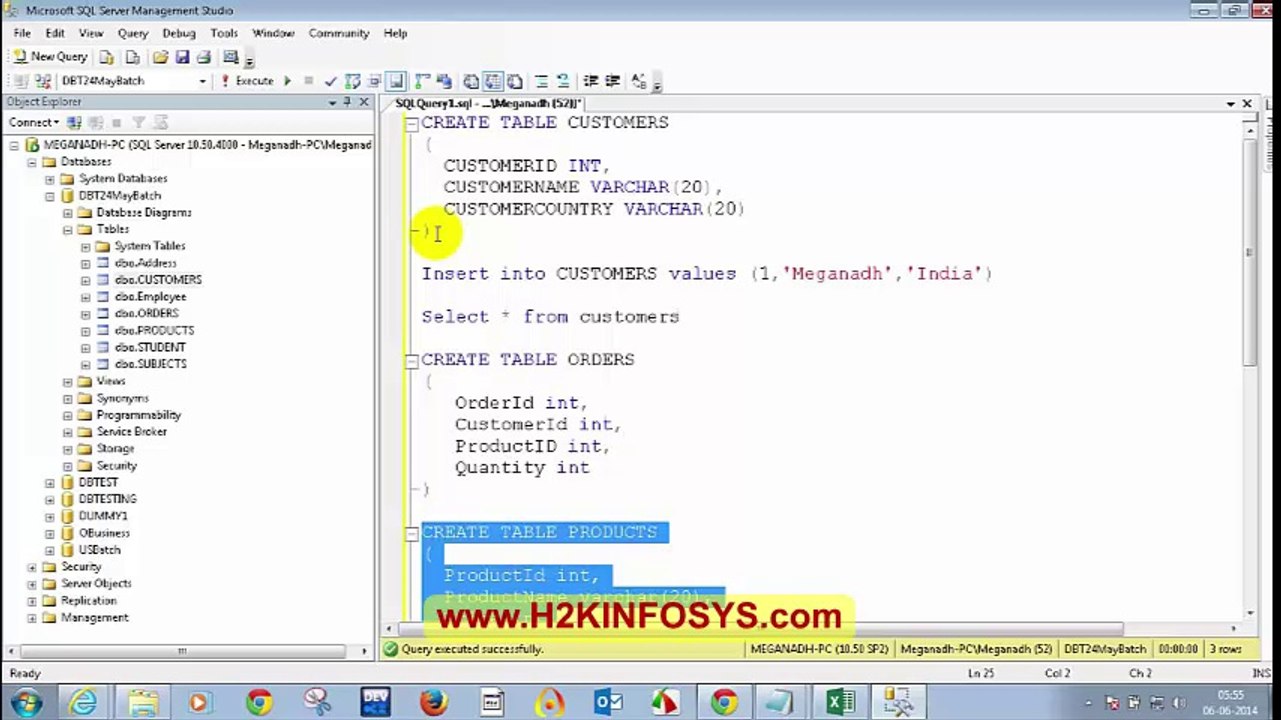Toggle auto-hide pin of Object Explorer
This screenshot has width=1281, height=720.
[x=347, y=102]
